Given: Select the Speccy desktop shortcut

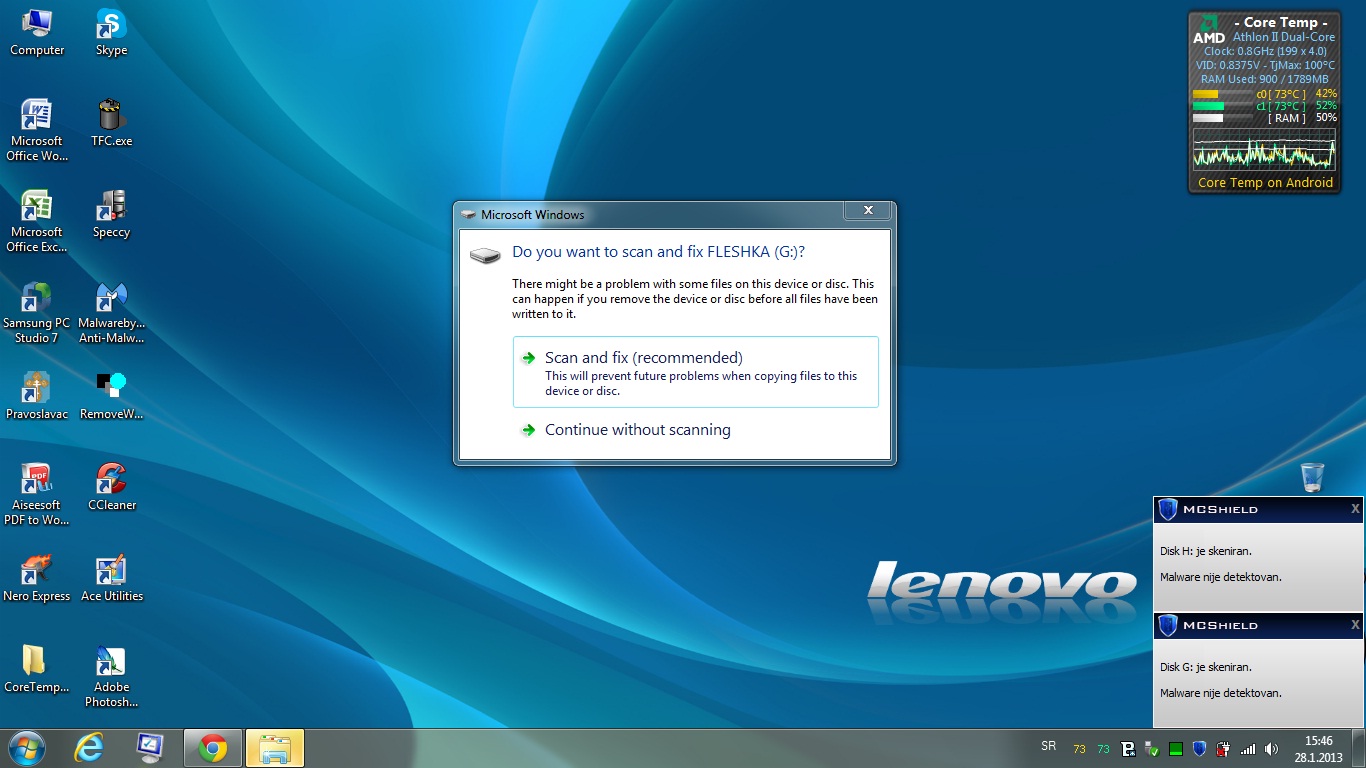Looking at the screenshot, I should [111, 214].
